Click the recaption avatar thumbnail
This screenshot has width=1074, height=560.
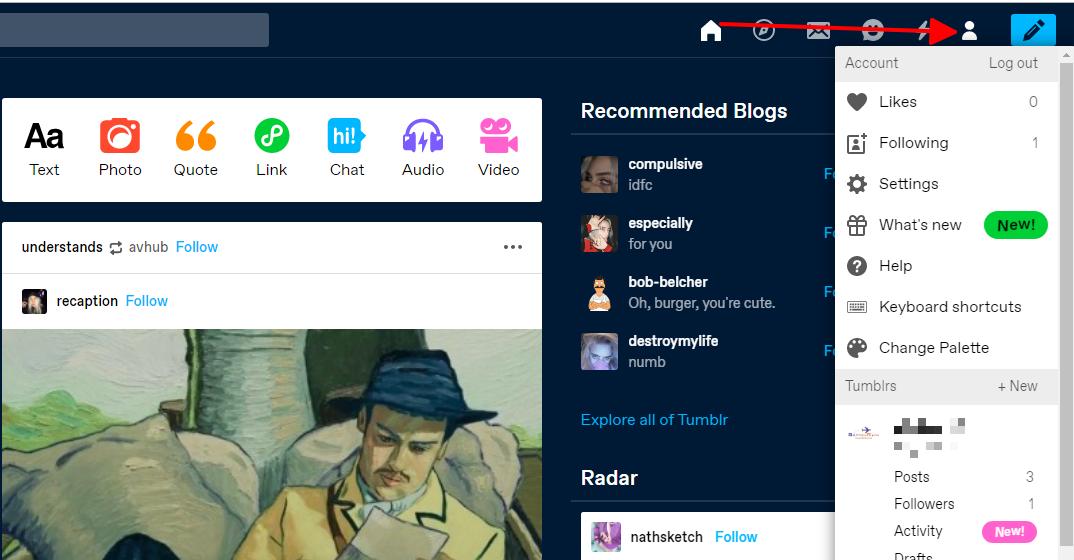[x=34, y=301]
